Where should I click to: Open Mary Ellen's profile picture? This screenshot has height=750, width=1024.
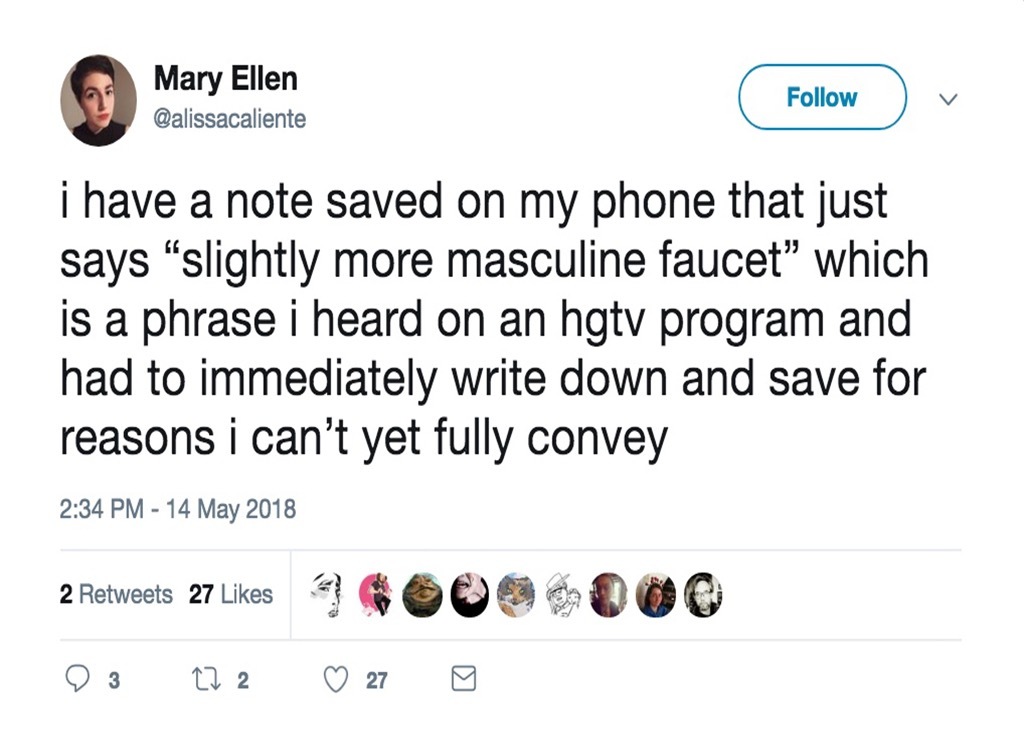pos(98,100)
